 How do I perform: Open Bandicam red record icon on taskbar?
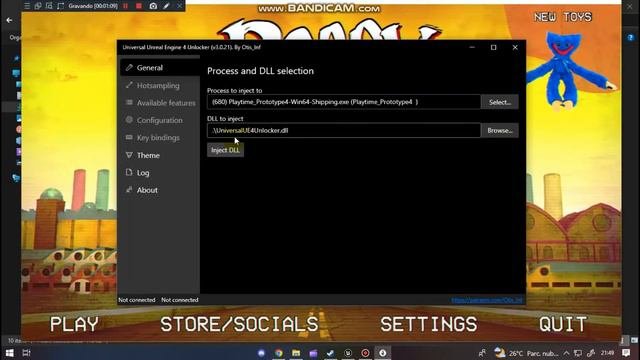(365, 353)
